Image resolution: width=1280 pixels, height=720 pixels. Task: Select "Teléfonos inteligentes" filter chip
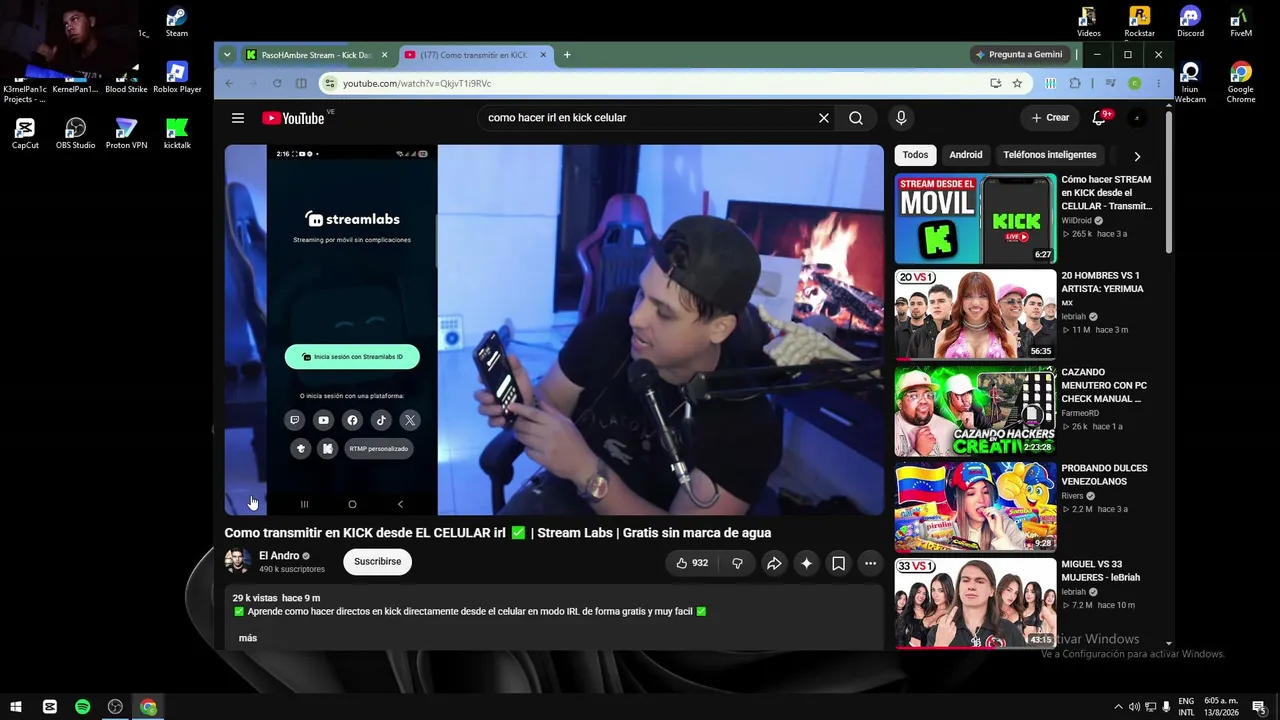coord(1050,155)
